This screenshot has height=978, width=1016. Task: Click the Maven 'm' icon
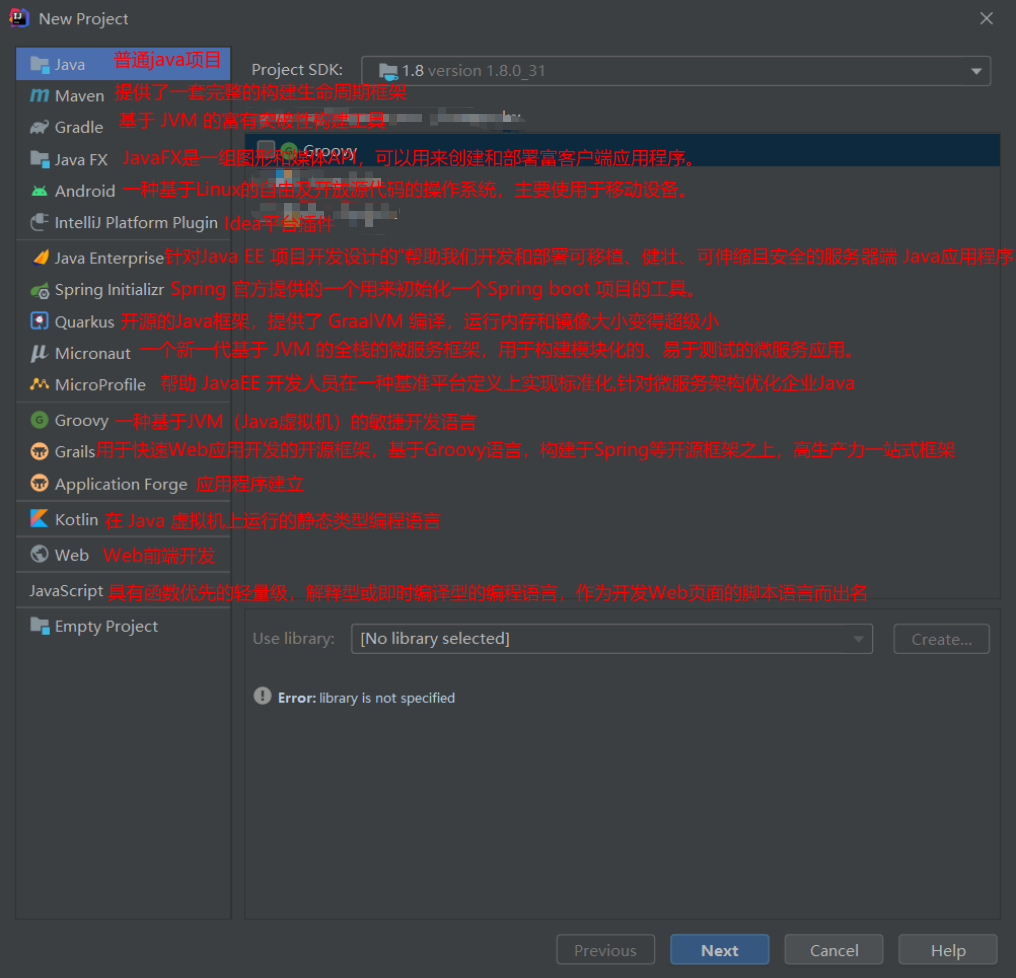click(x=40, y=96)
